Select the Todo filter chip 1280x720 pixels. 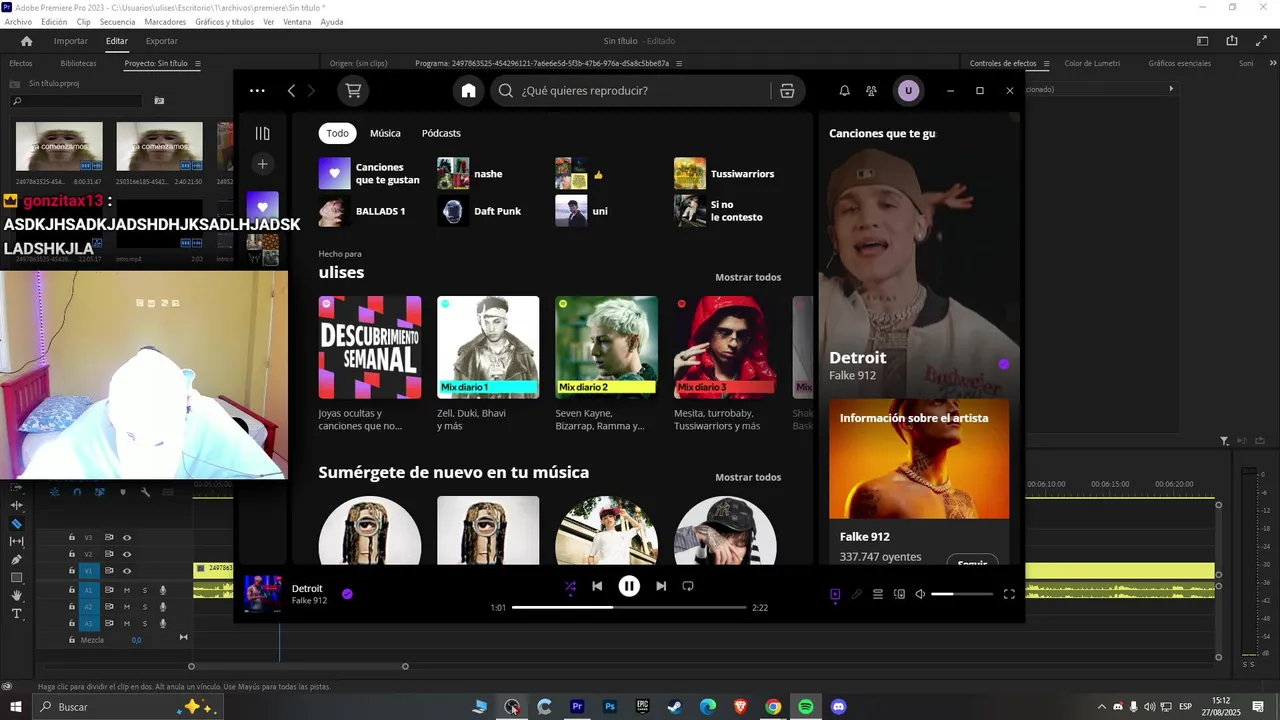point(338,133)
